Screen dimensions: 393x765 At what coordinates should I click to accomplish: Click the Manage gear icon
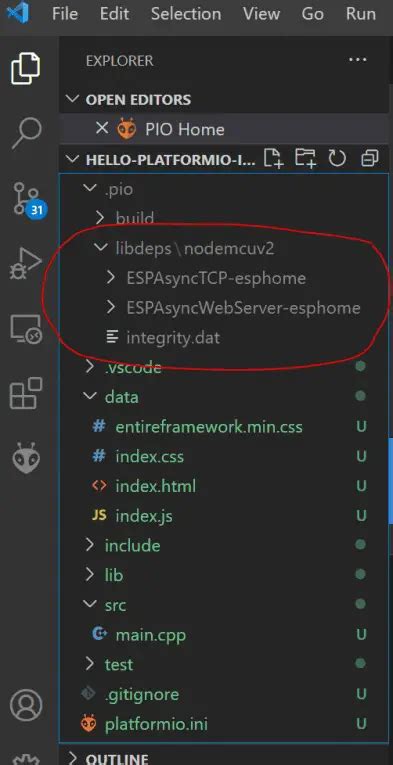[26, 760]
